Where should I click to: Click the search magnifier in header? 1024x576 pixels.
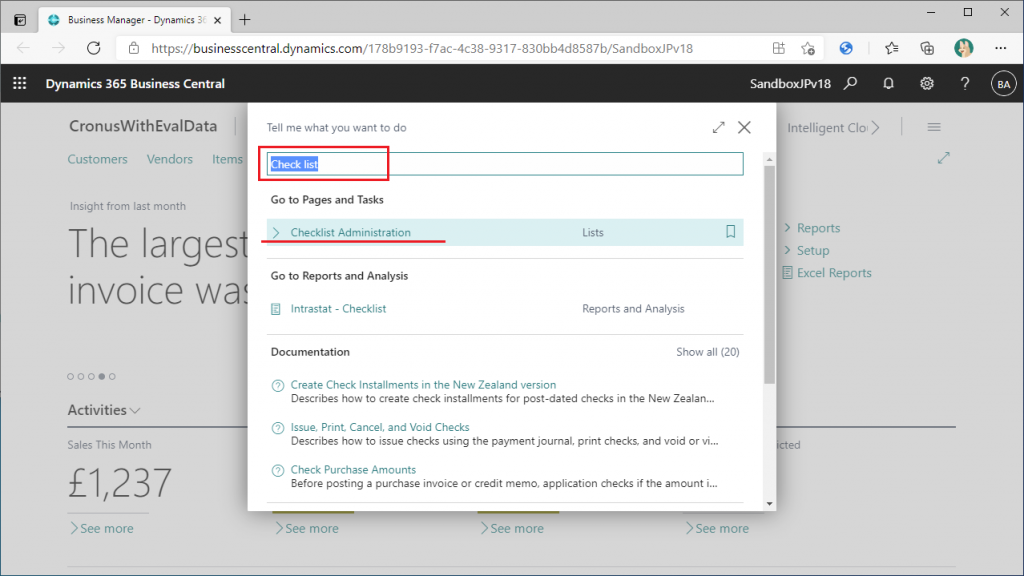click(x=850, y=84)
